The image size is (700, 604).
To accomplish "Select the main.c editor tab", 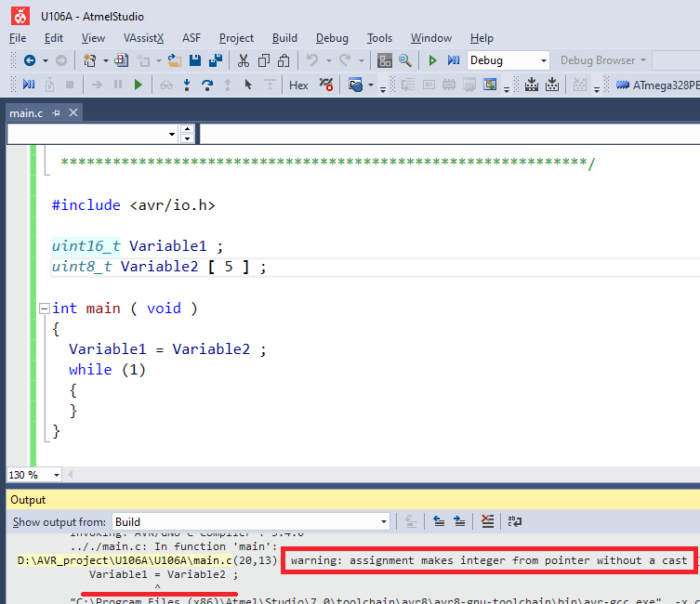I will [27, 113].
